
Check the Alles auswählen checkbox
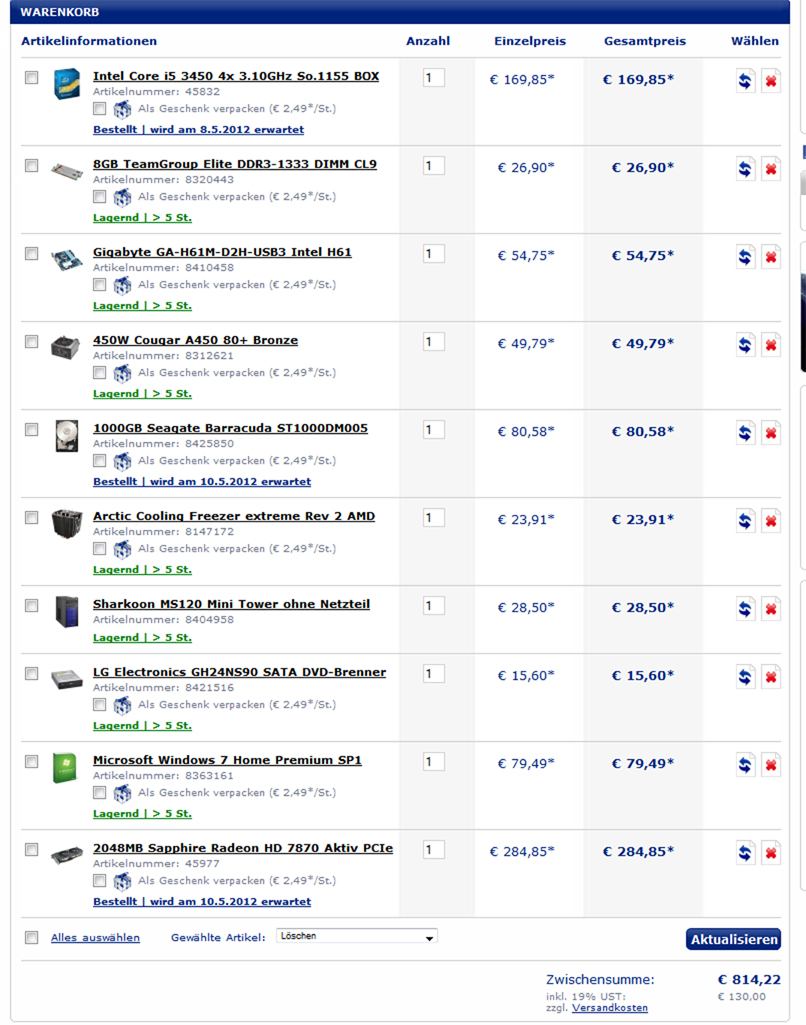point(31,938)
